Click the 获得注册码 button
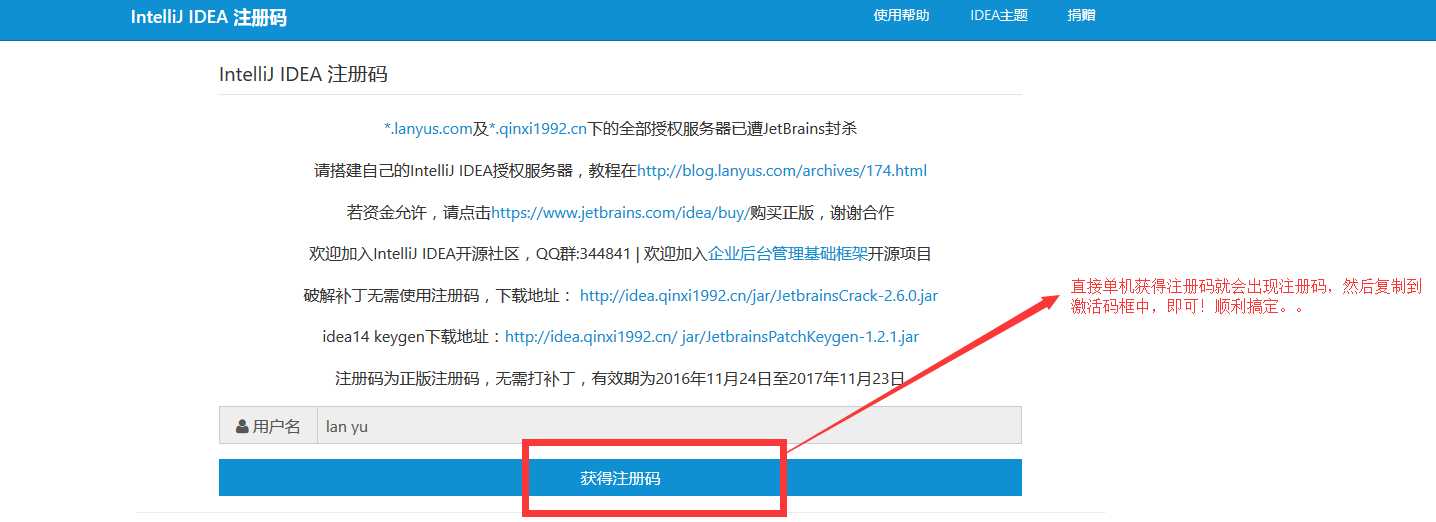Screen dimensions: 1436x522 click(620, 478)
